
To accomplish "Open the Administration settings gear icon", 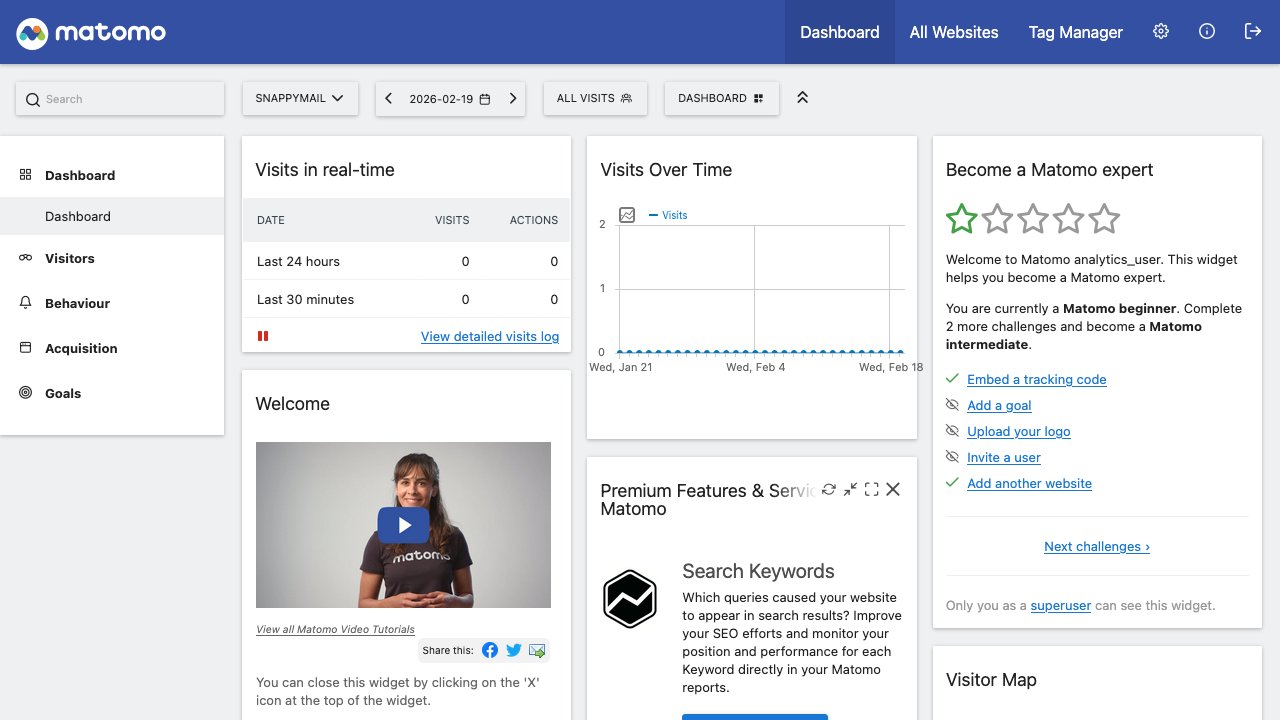I will (1160, 32).
